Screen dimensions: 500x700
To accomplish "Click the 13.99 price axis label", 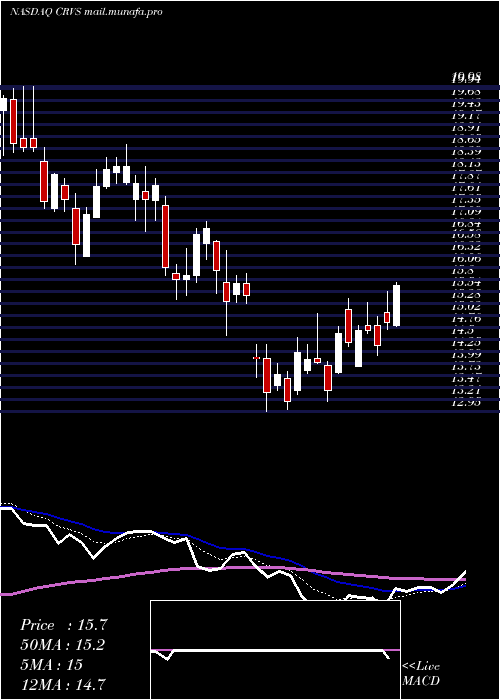I will pos(466,355).
